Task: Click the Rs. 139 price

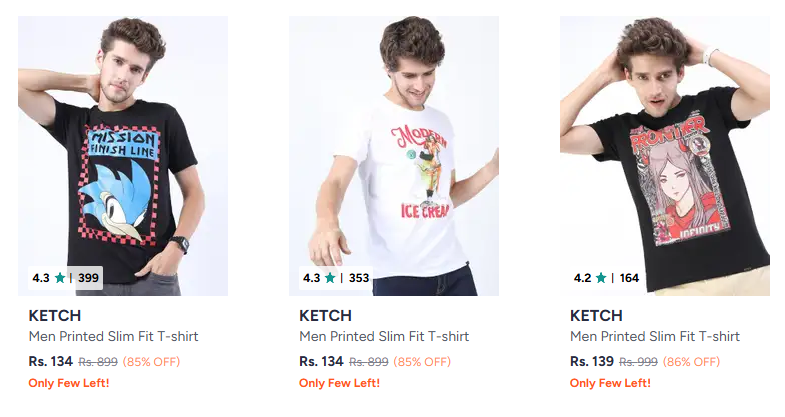Action: point(591,361)
